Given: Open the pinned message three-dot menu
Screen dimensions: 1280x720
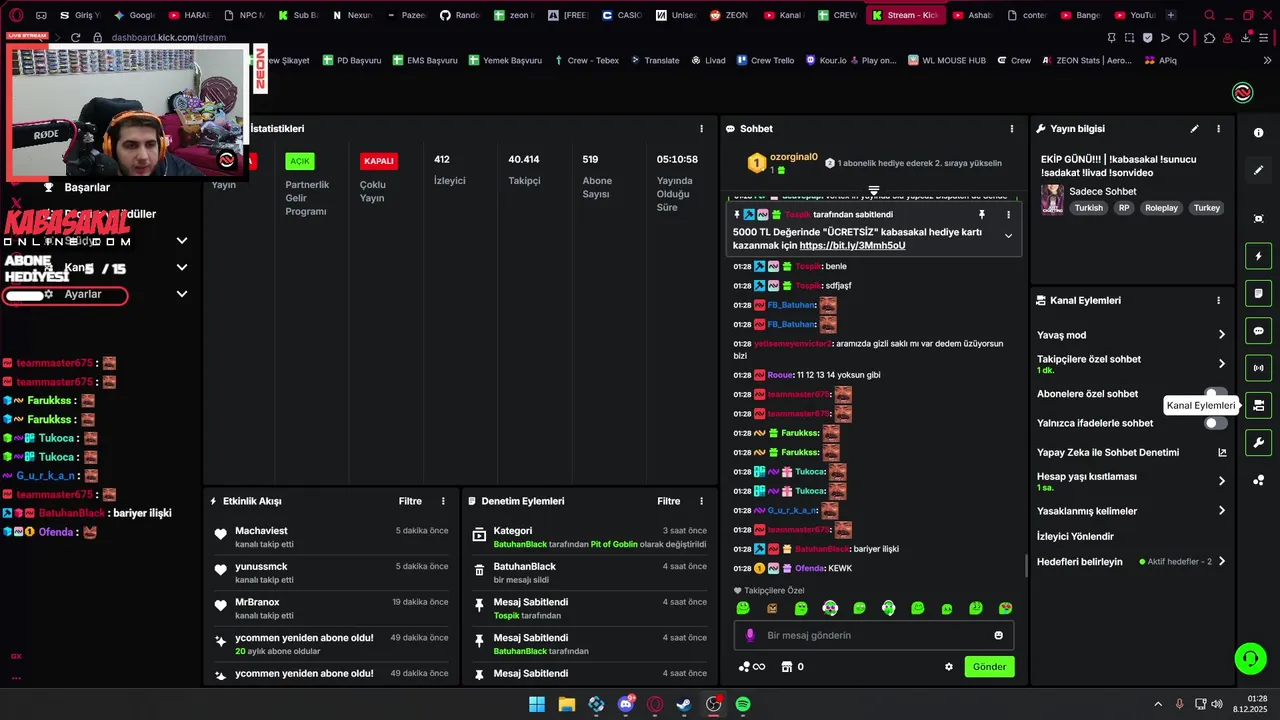Looking at the screenshot, I should [x=1008, y=215].
